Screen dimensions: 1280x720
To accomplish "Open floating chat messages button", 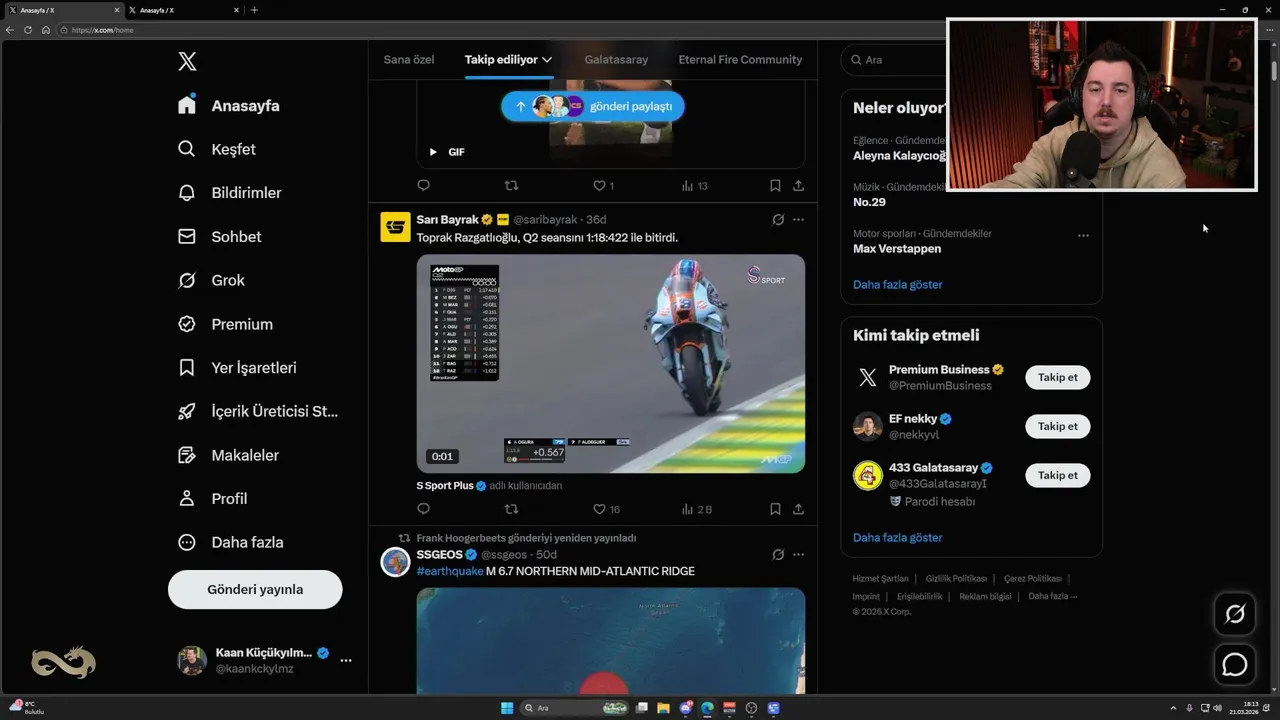I will click(x=1235, y=664).
